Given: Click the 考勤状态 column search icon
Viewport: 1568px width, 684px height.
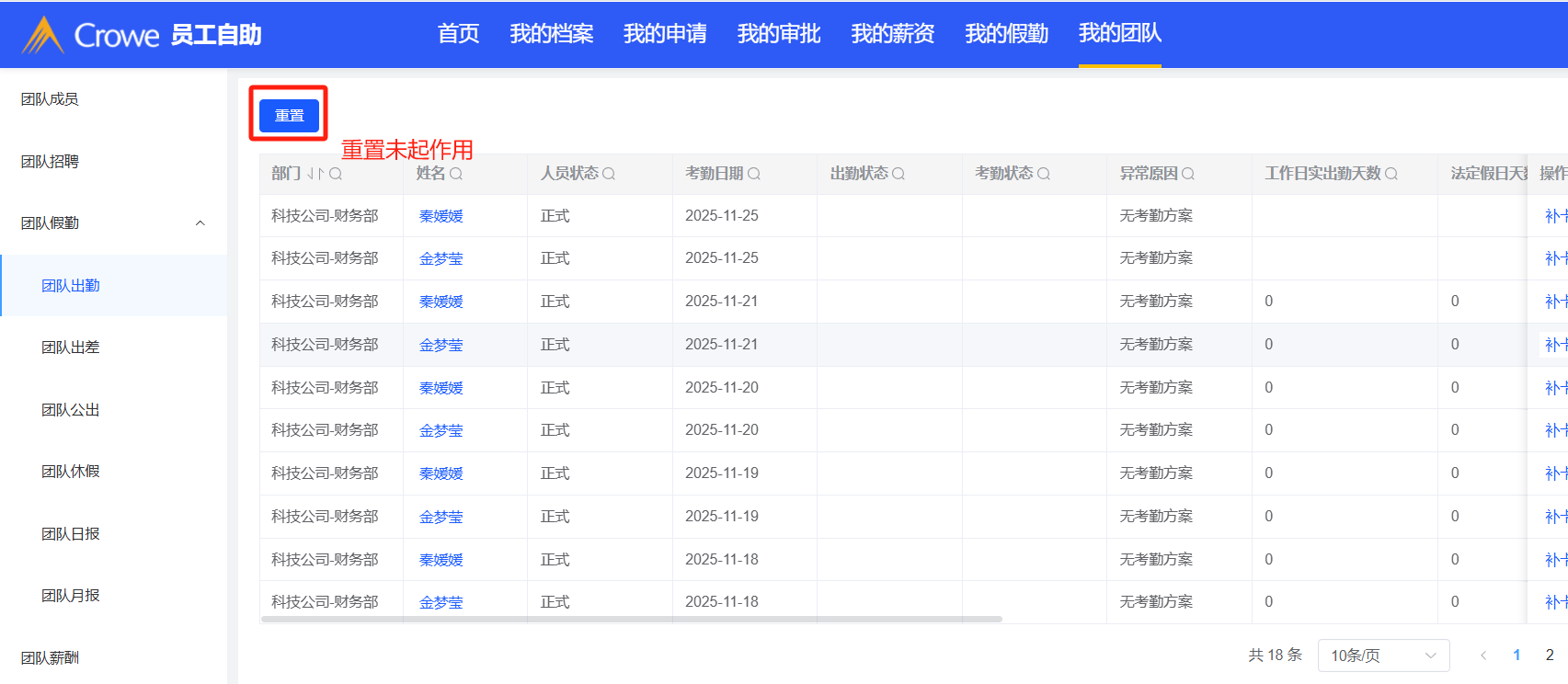Looking at the screenshot, I should pyautogui.click(x=1044, y=174).
